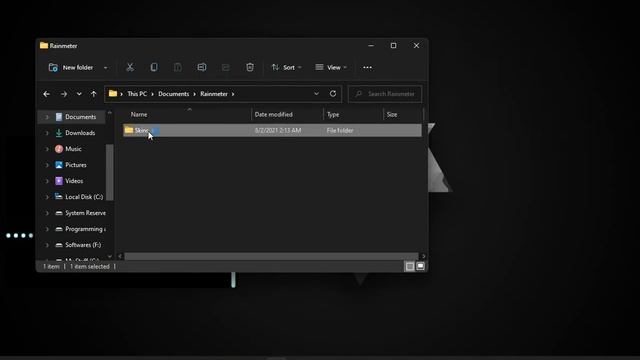Go up one folder level arrow
The width and height of the screenshot is (640, 360).
click(93, 94)
